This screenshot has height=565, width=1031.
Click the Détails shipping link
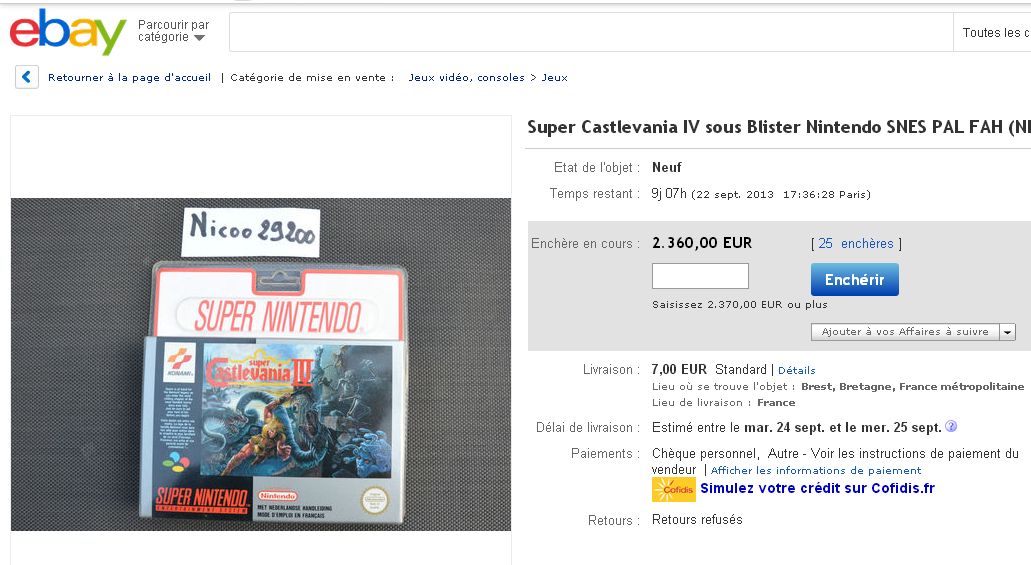(796, 370)
